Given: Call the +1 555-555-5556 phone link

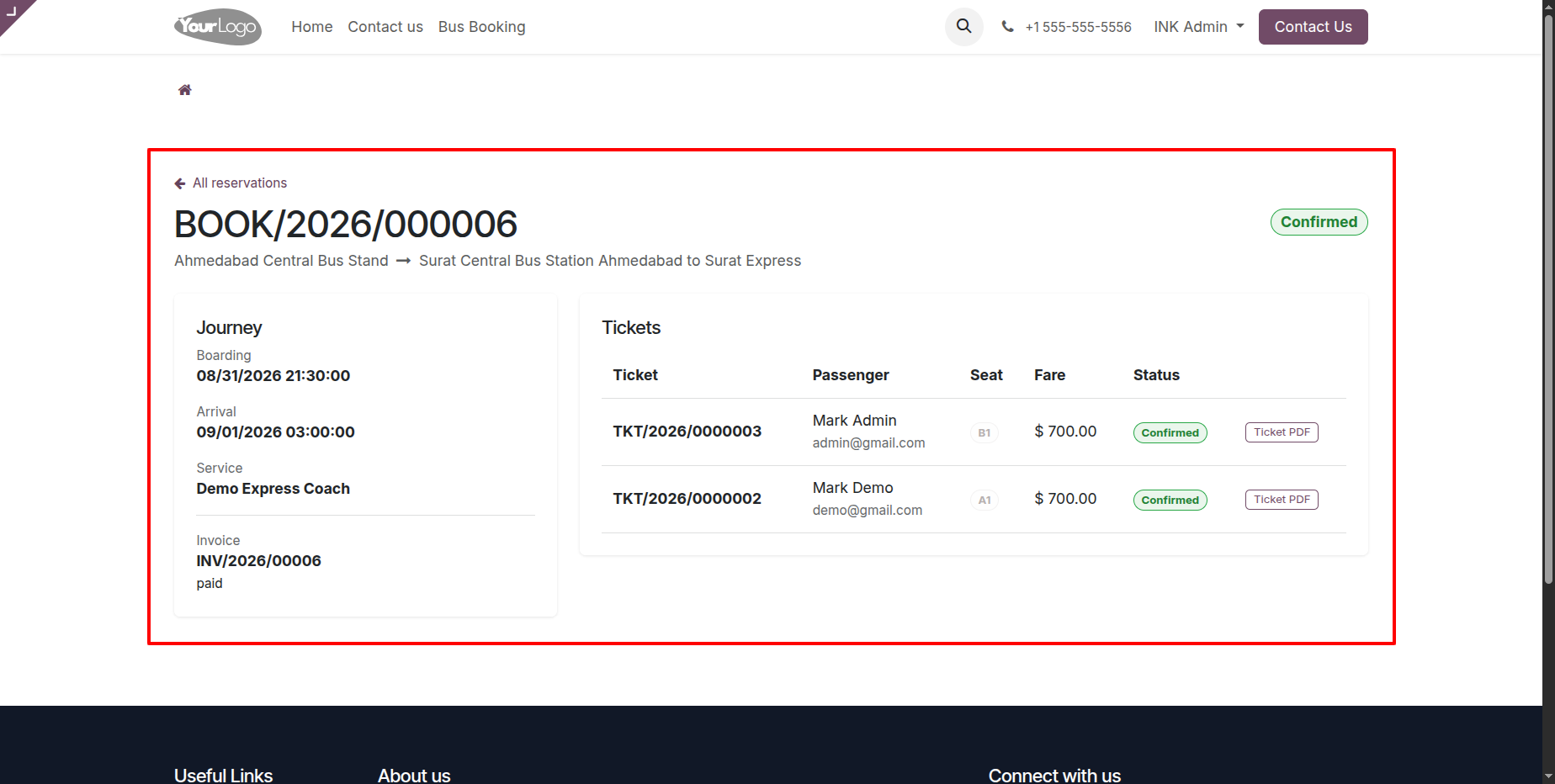Looking at the screenshot, I should (x=1078, y=27).
